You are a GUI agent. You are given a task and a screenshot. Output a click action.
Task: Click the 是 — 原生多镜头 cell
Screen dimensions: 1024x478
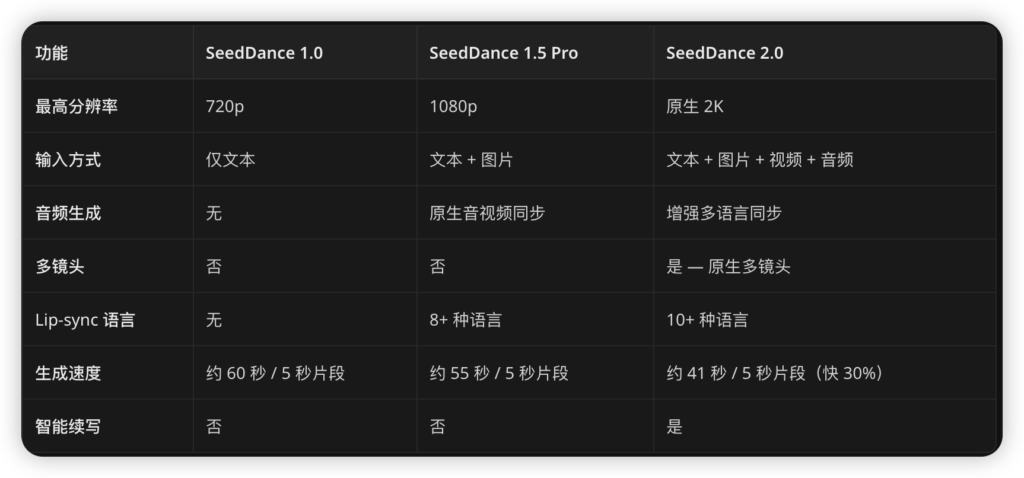pyautogui.click(x=729, y=267)
